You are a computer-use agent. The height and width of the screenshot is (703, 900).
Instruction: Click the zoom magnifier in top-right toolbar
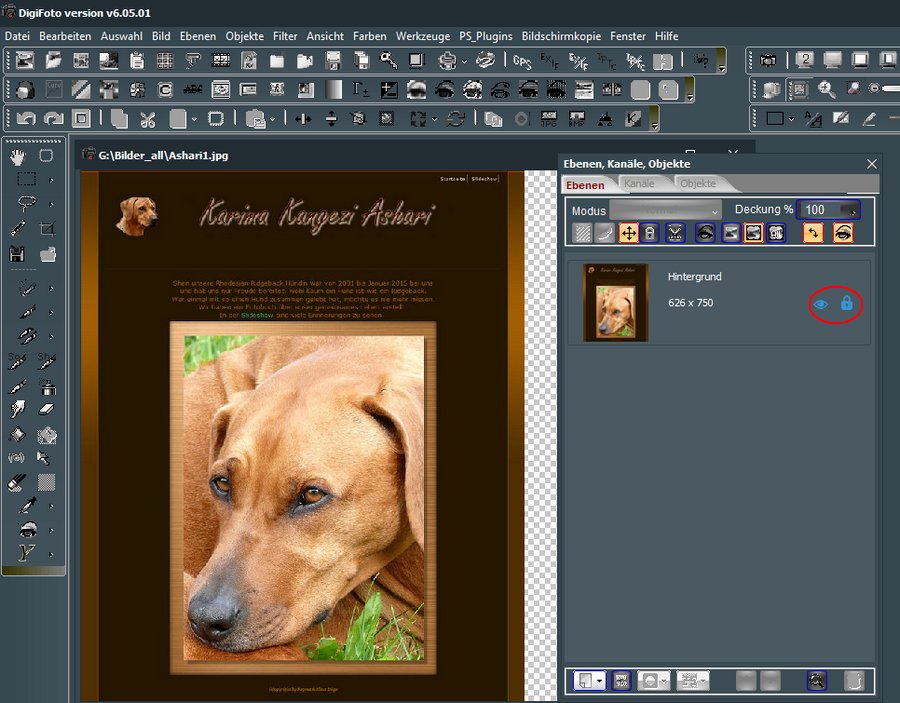point(827,90)
